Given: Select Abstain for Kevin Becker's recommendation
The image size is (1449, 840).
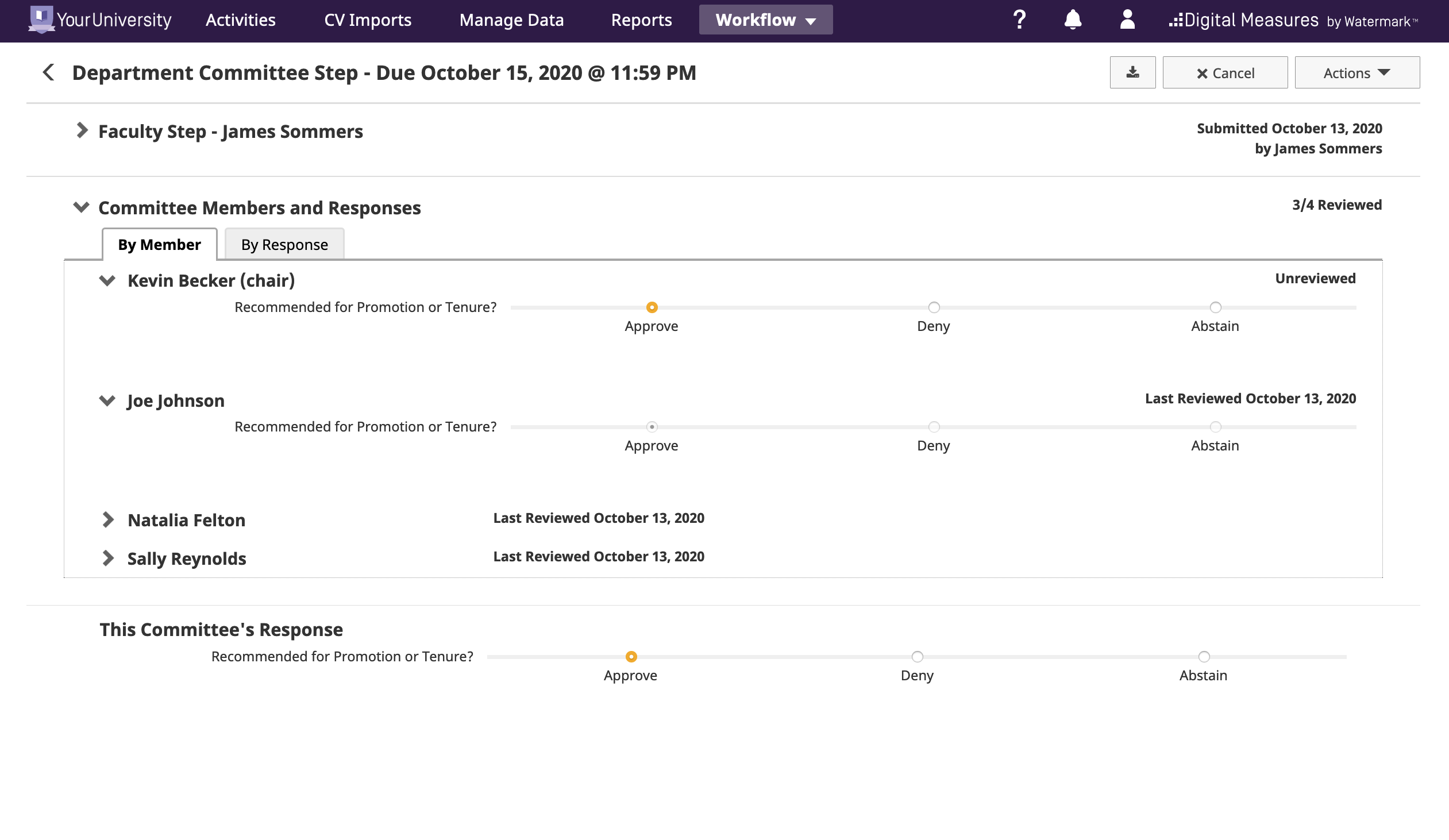Looking at the screenshot, I should (x=1215, y=307).
